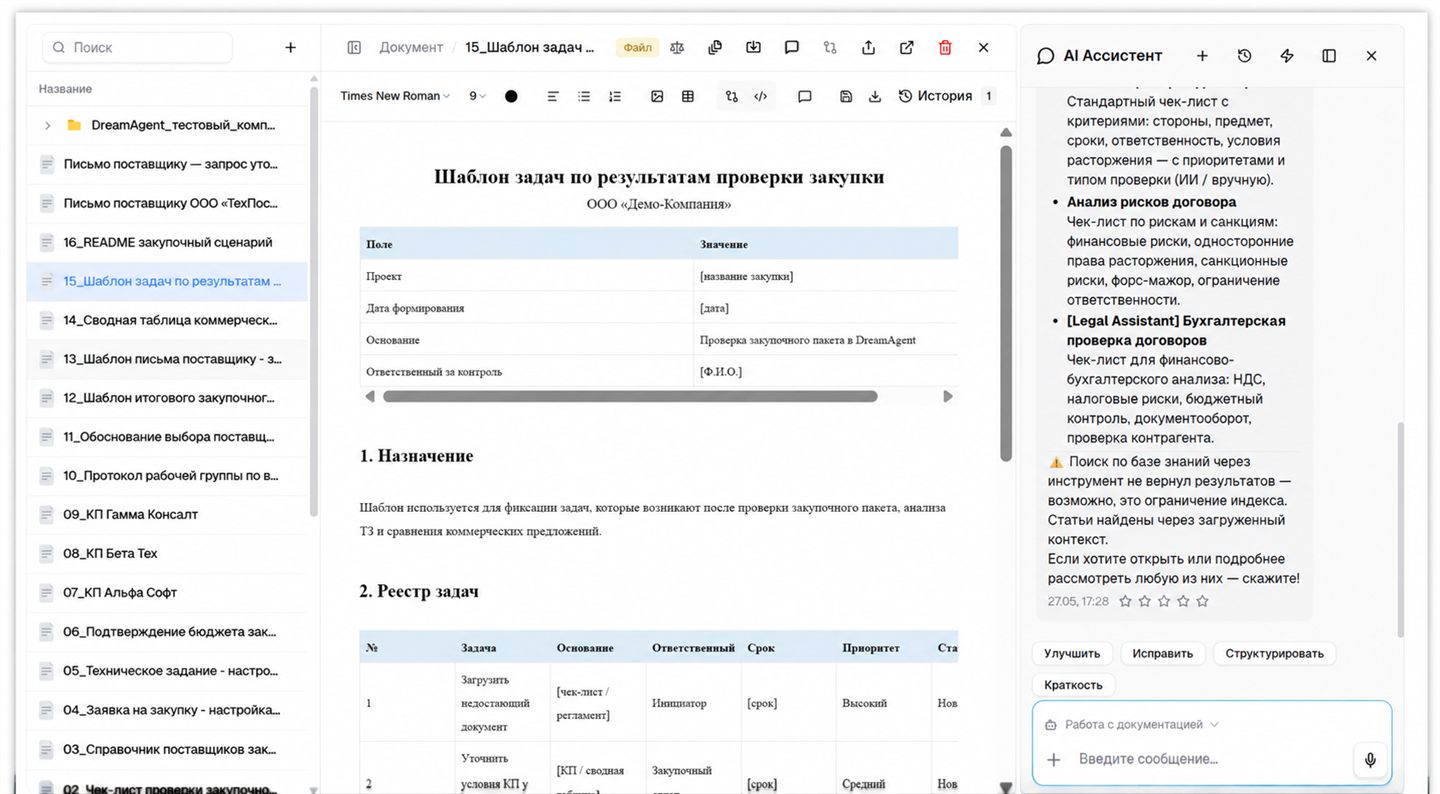Open the Times New Roman font dropdown
This screenshot has height=794, width=1440.
(x=395, y=96)
